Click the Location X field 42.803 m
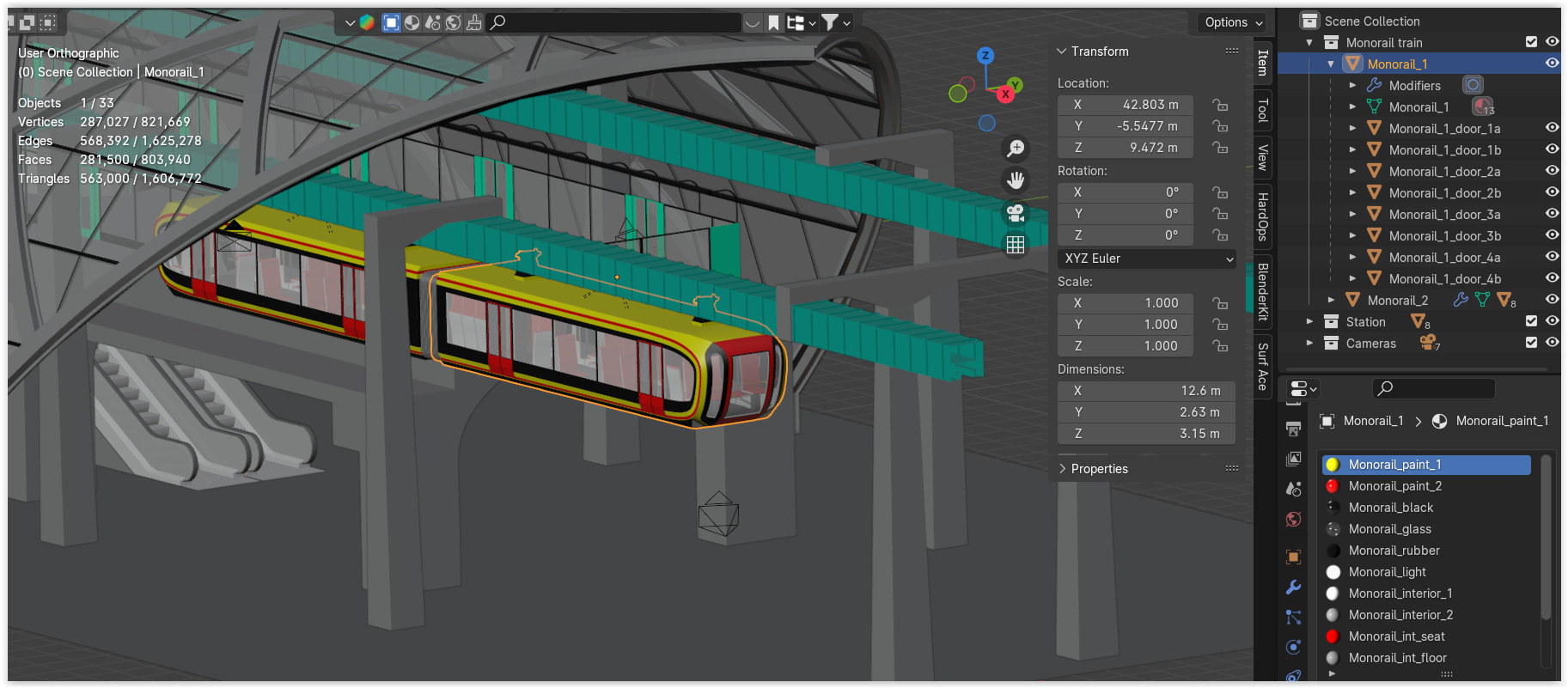Viewport: 1568px width, 688px height. point(1126,105)
